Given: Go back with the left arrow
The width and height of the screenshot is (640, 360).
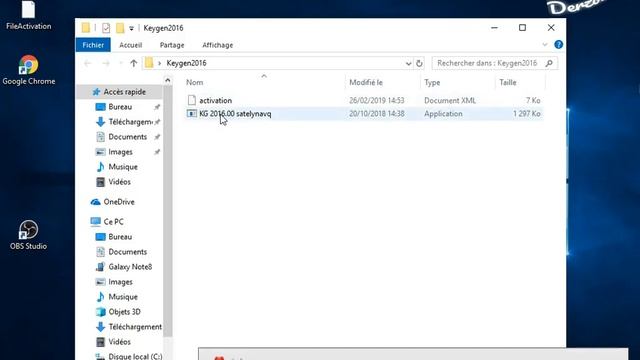Looking at the screenshot, I should coord(87,63).
